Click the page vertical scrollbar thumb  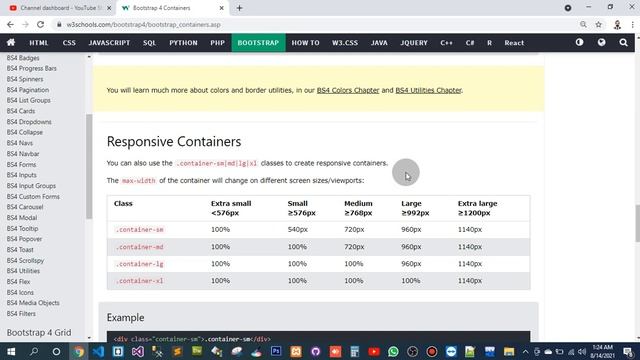coord(637,223)
